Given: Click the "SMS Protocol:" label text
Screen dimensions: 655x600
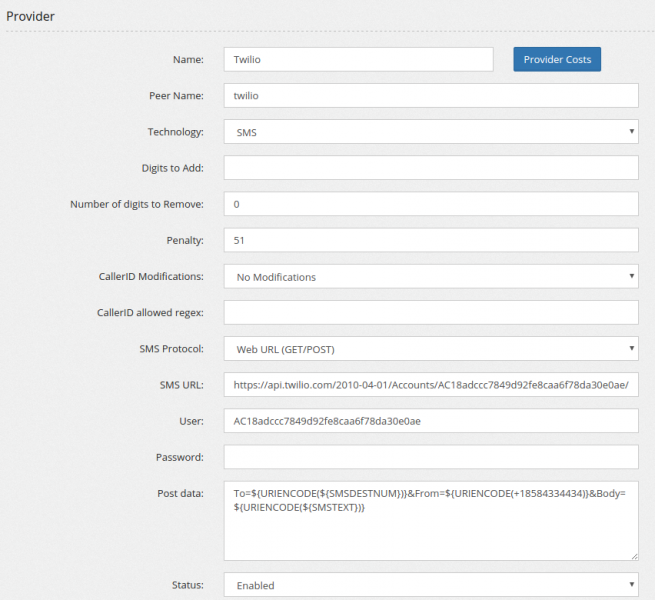Looking at the screenshot, I should pyautogui.click(x=169, y=349).
